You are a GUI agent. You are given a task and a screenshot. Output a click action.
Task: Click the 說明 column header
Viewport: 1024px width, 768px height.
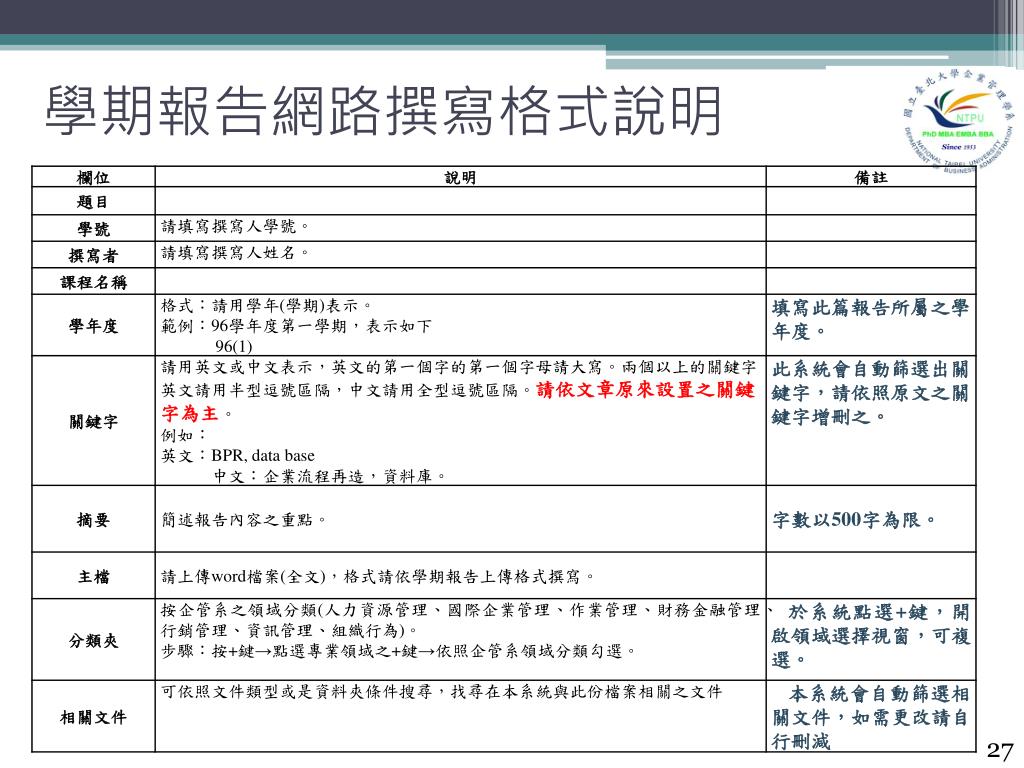(x=460, y=178)
